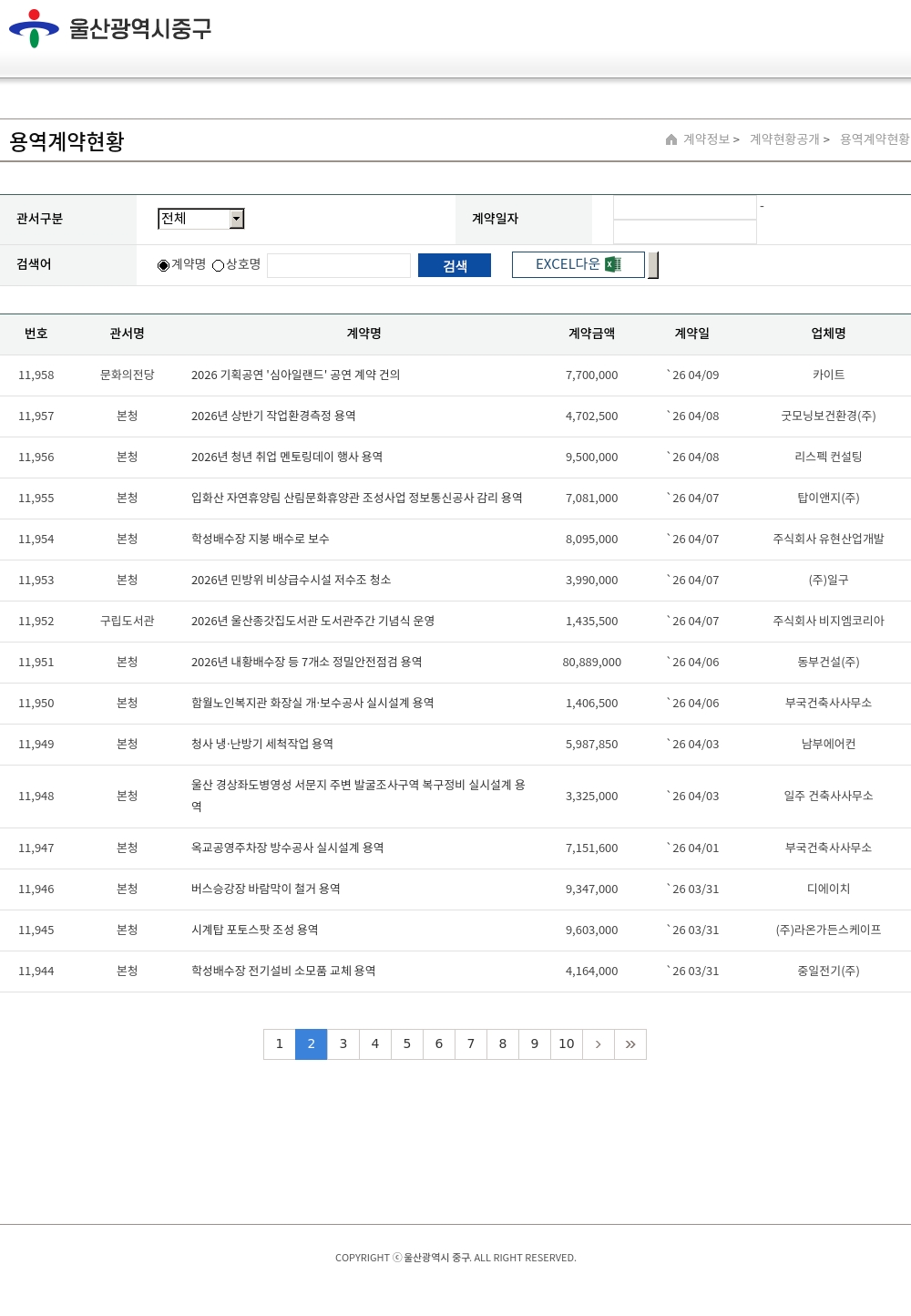
Task: Jump to last page double arrow
Action: [630, 1044]
